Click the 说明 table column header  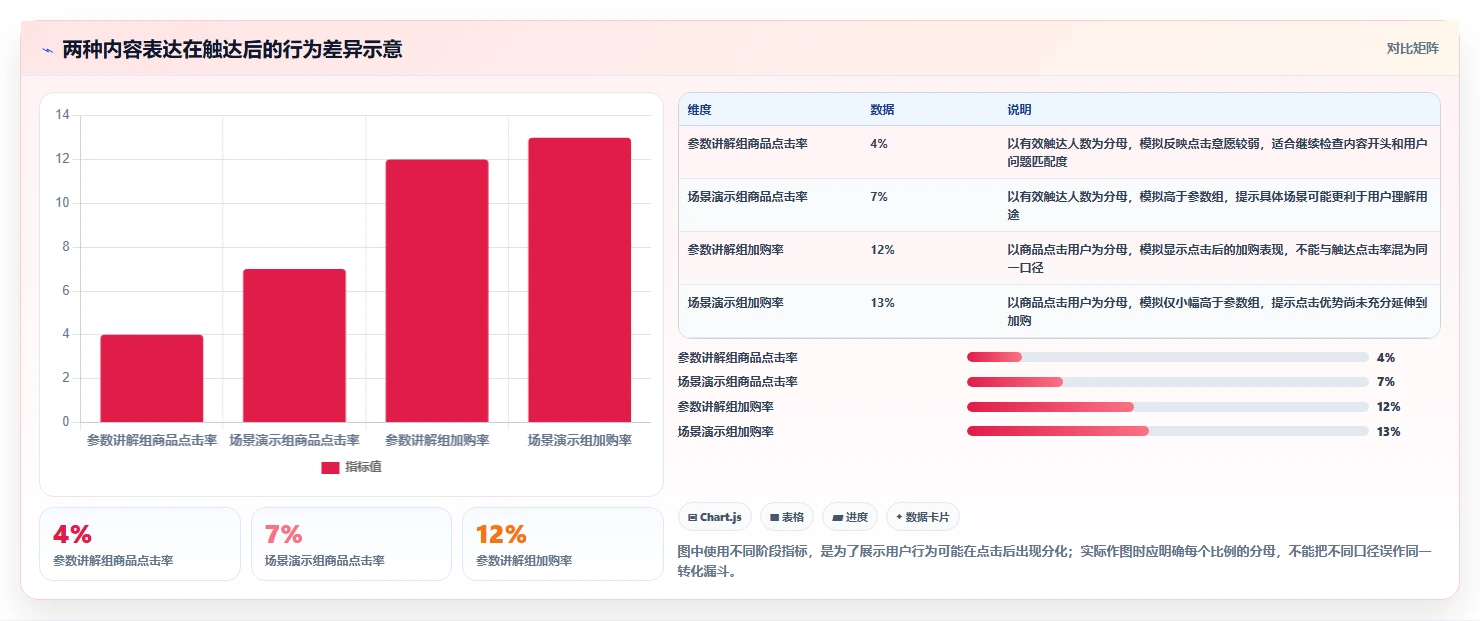pyautogui.click(x=1019, y=109)
